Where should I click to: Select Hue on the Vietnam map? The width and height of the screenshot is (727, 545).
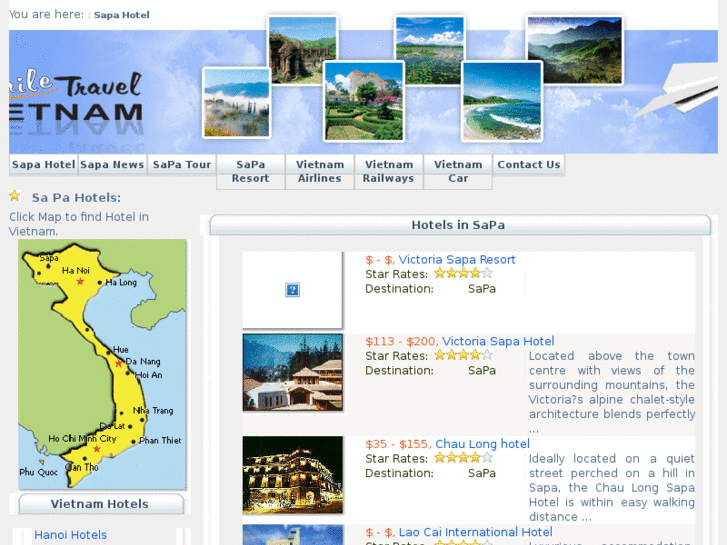[x=121, y=350]
